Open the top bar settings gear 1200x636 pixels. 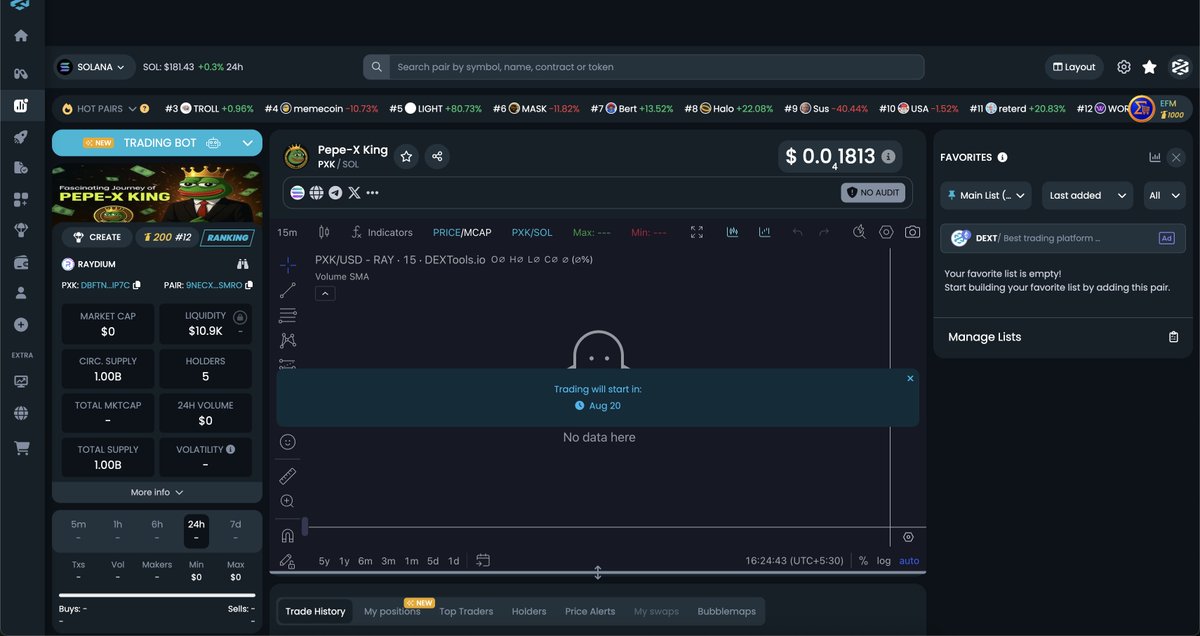point(1124,67)
